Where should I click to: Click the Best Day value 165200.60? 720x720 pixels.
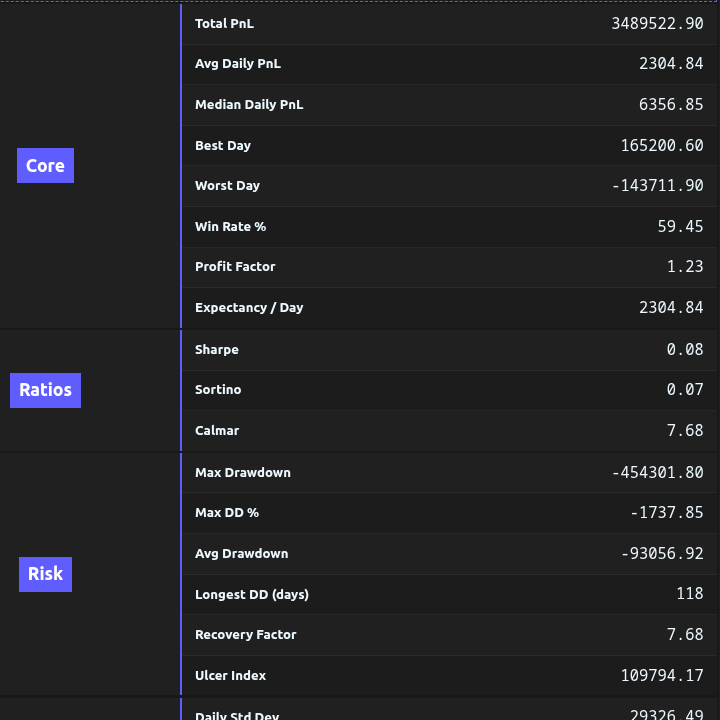661,146
